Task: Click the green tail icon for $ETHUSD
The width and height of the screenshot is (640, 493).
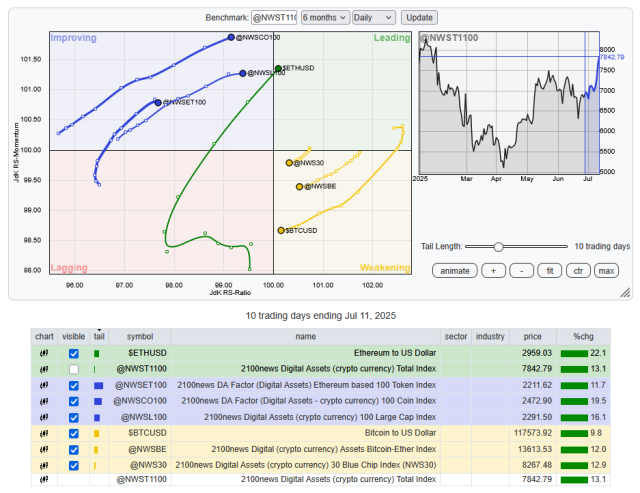Action: pyautogui.click(x=97, y=354)
